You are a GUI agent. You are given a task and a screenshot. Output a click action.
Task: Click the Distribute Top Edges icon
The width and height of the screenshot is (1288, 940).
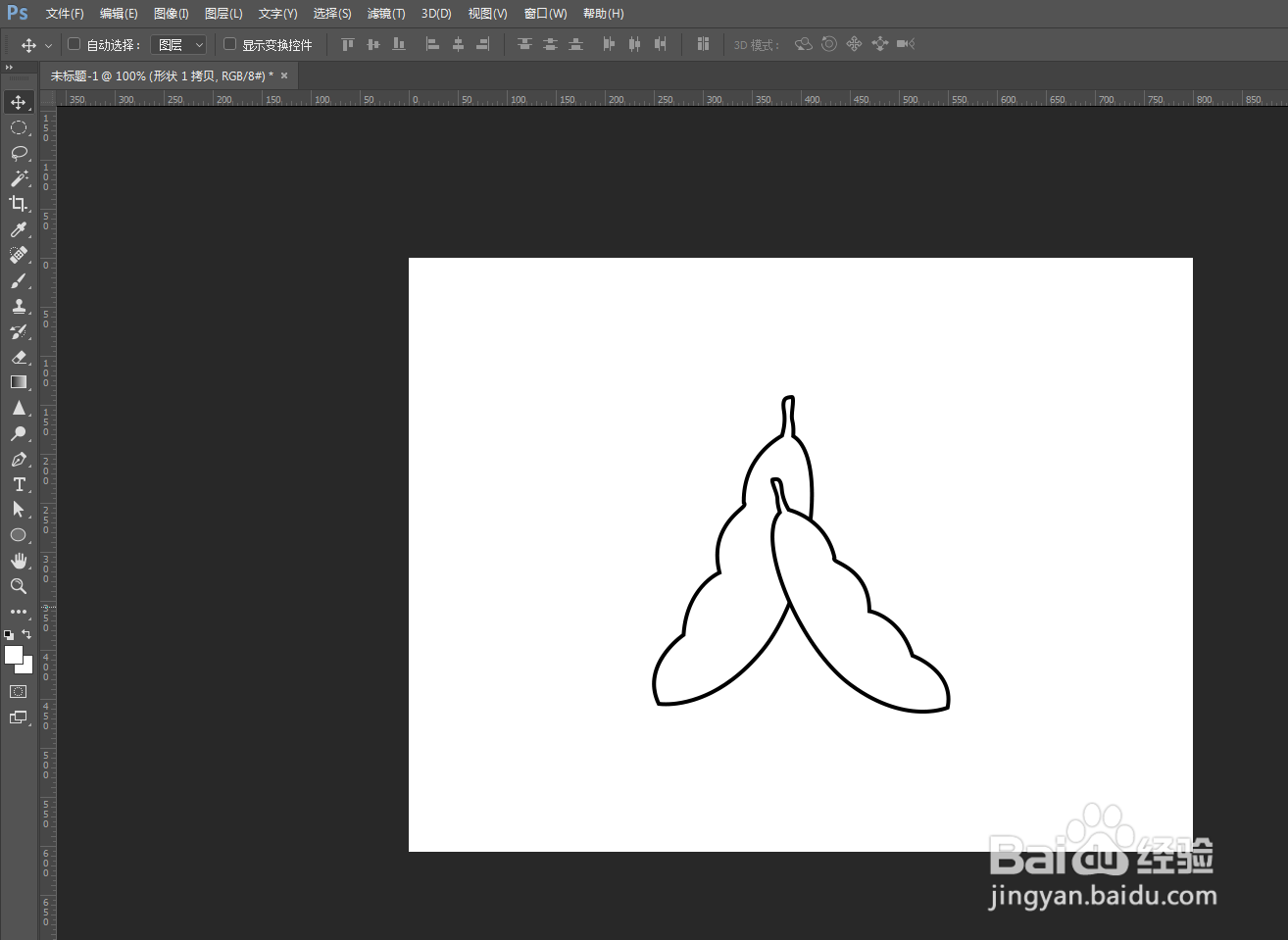tap(524, 44)
